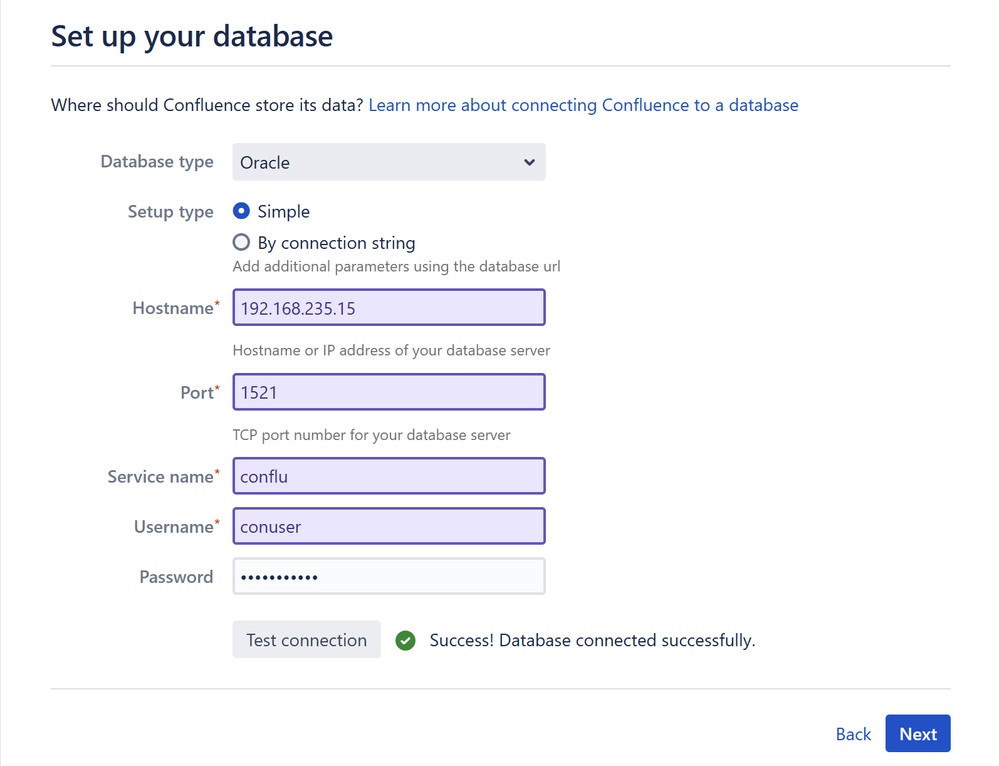Click the "TCP port number" hint text
The height and width of the screenshot is (766, 999).
pyautogui.click(x=371, y=435)
